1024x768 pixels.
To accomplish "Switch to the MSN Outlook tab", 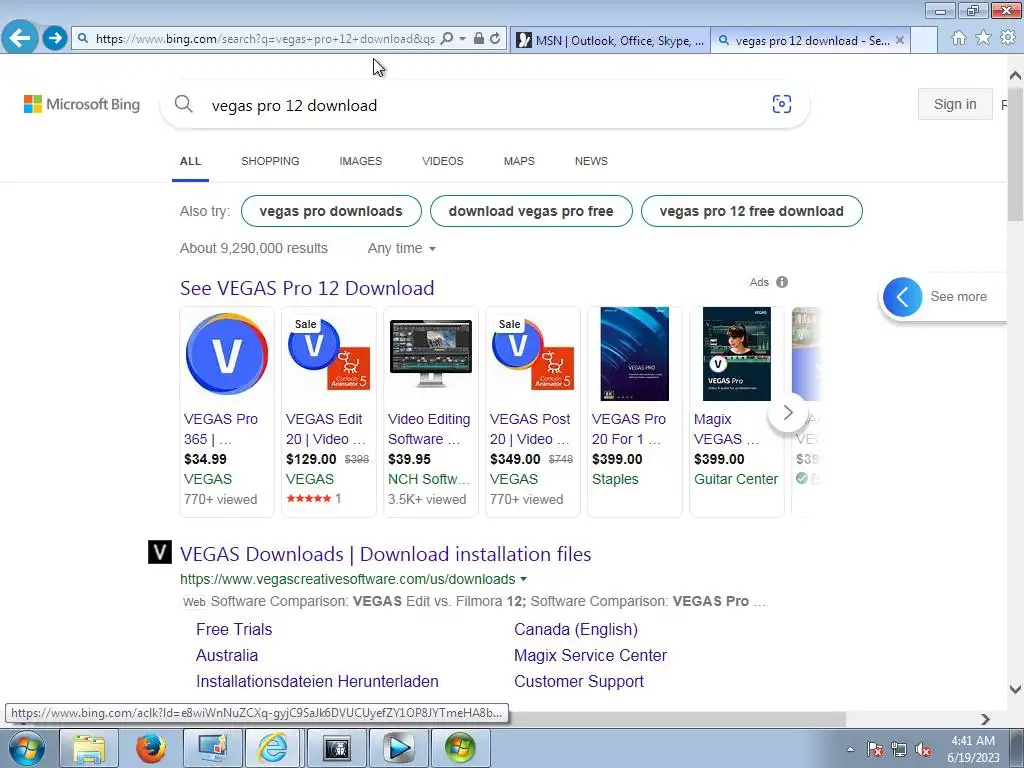I will 611,40.
